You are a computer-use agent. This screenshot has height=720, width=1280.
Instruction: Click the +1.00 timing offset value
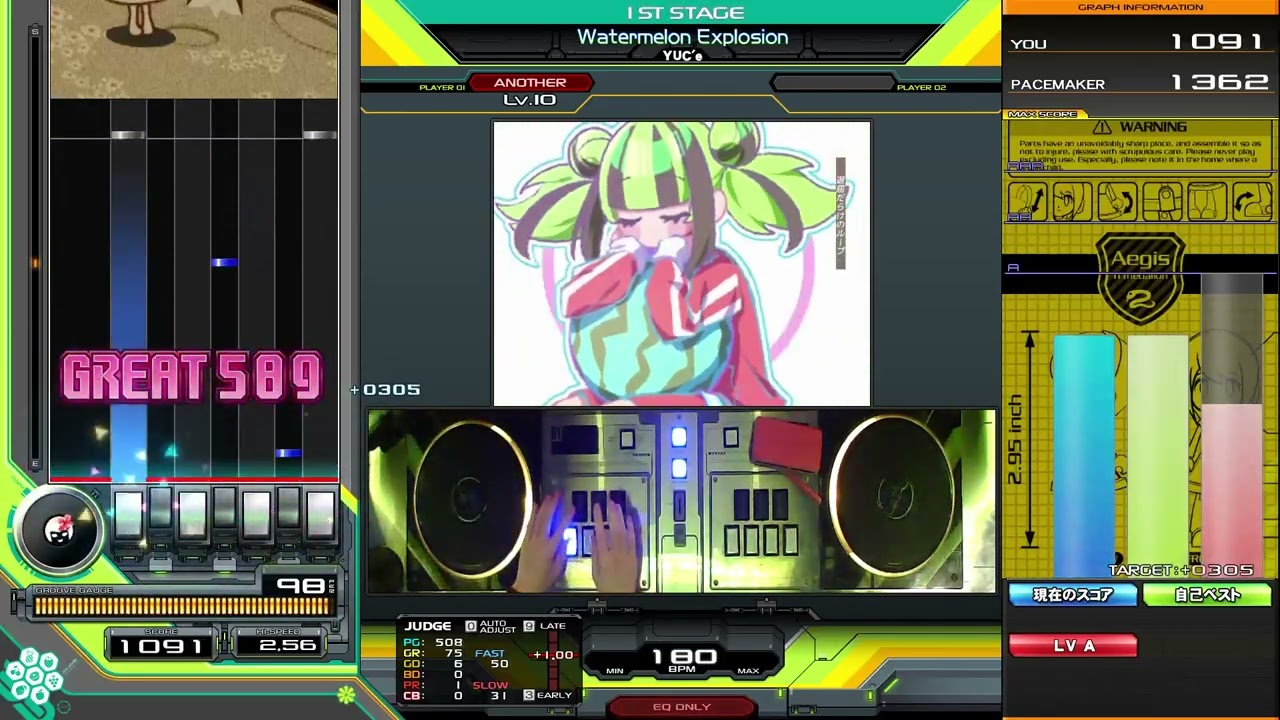553,655
